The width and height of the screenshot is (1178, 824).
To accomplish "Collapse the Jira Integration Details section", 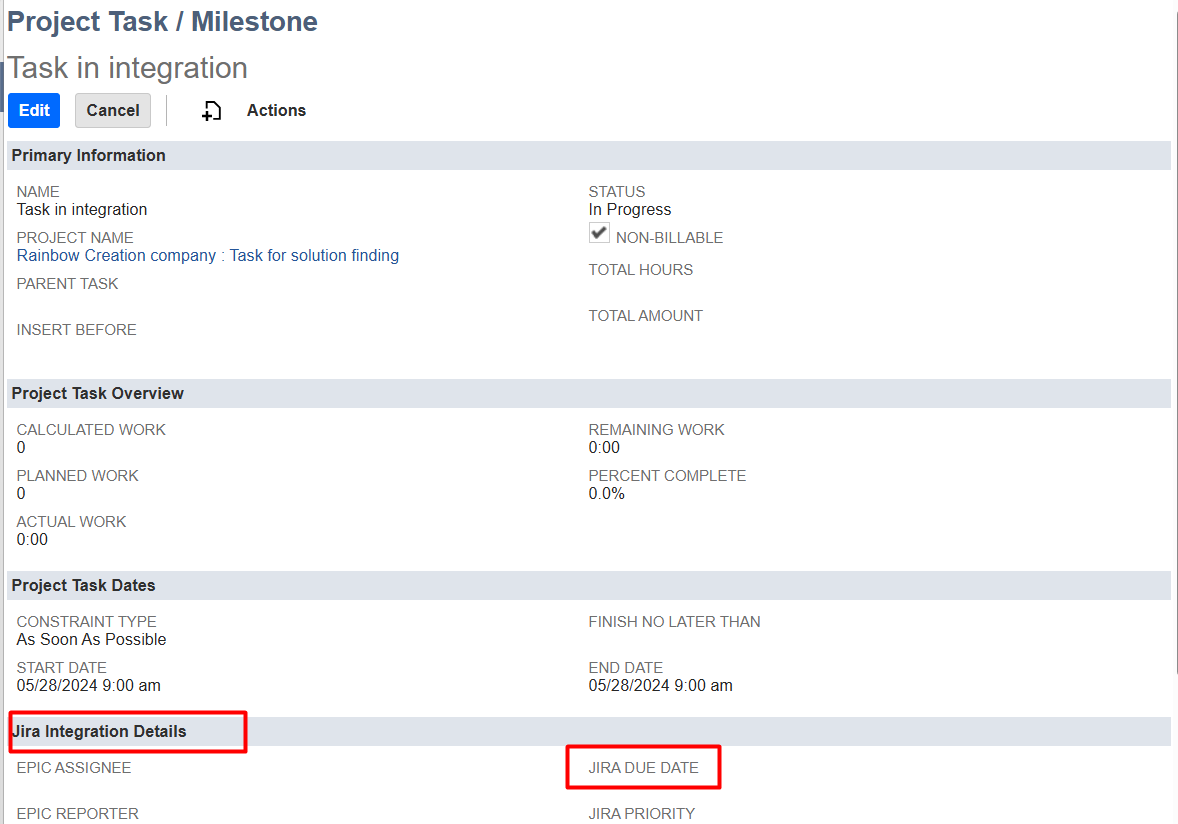I will tap(99, 732).
